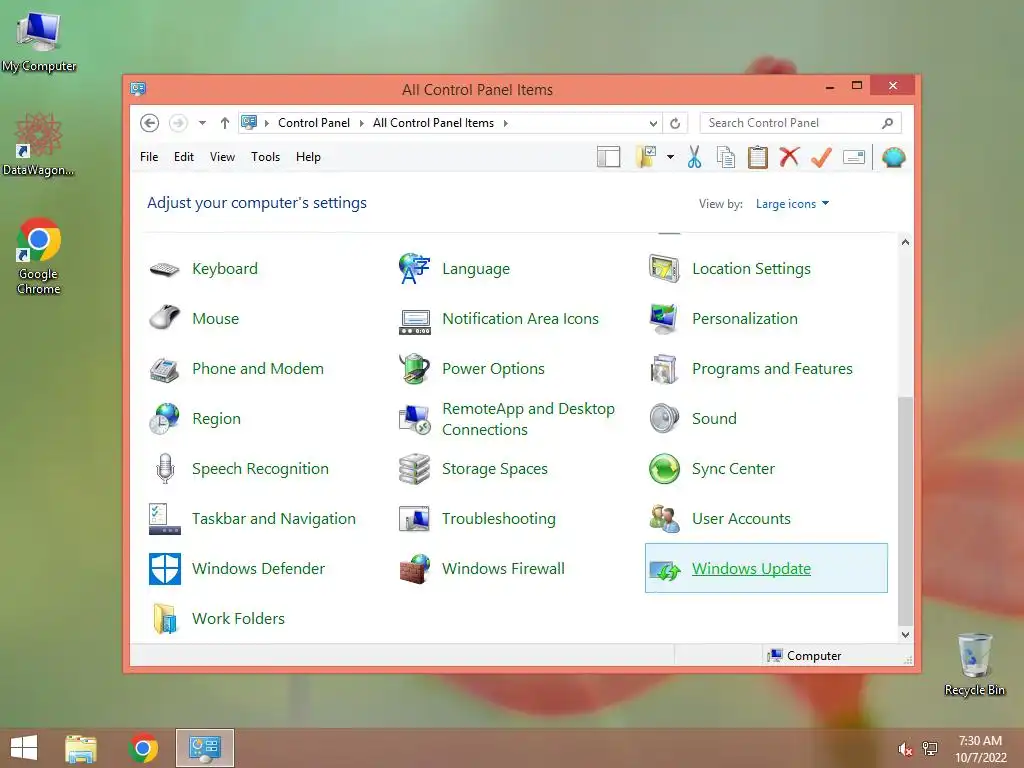Click the Sync Center link text
The width and height of the screenshot is (1024, 768).
[733, 469]
